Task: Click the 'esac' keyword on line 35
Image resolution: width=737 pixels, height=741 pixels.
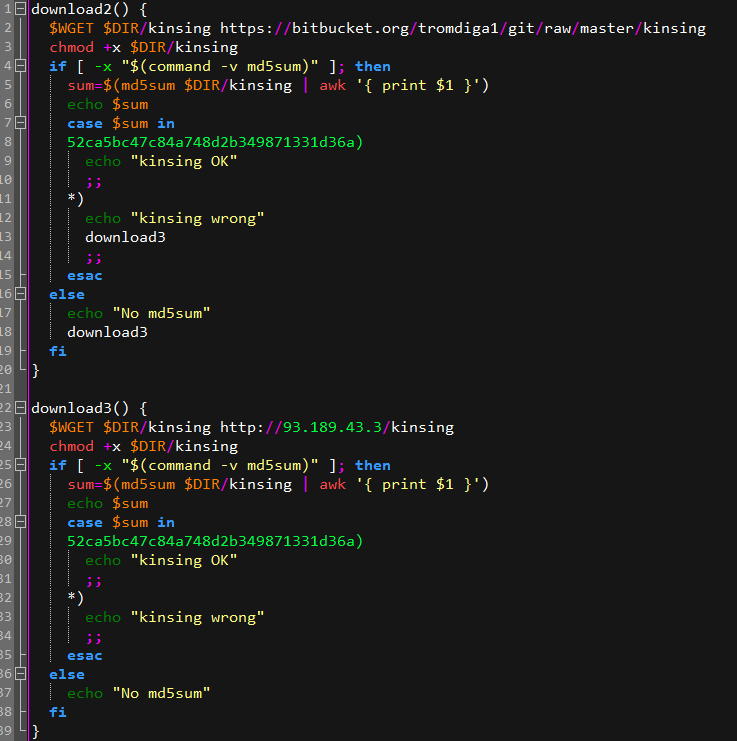Action: (85, 655)
